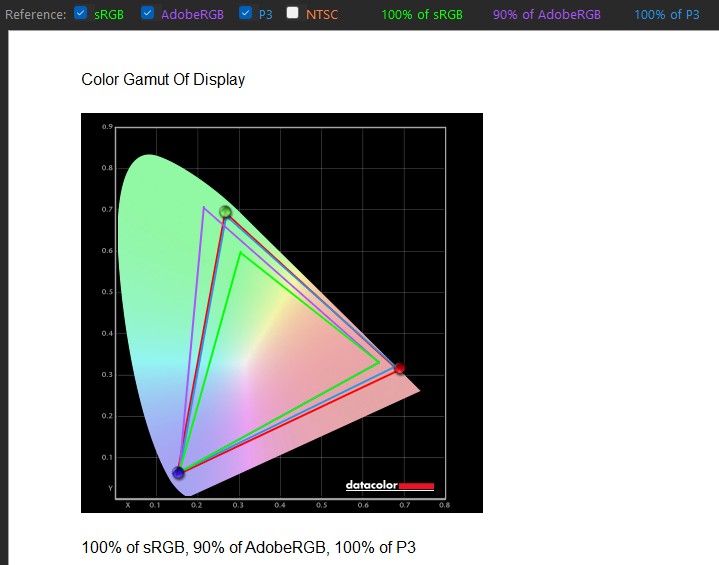Click the P3 blue label
Viewport: 719px width, 565px height.
265,15
